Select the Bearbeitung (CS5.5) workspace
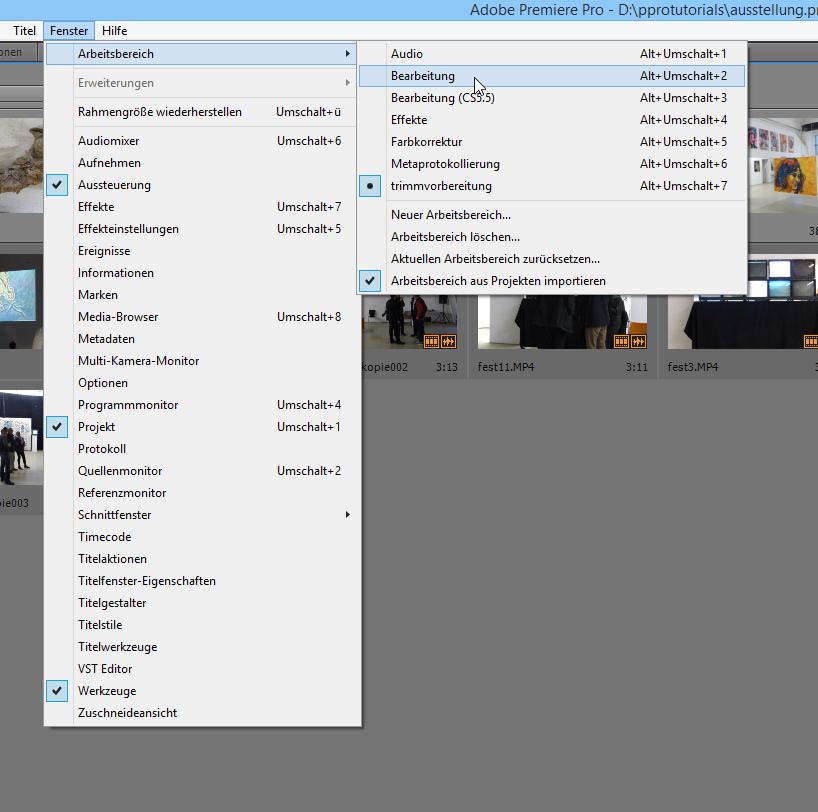The width and height of the screenshot is (818, 812). click(552, 98)
